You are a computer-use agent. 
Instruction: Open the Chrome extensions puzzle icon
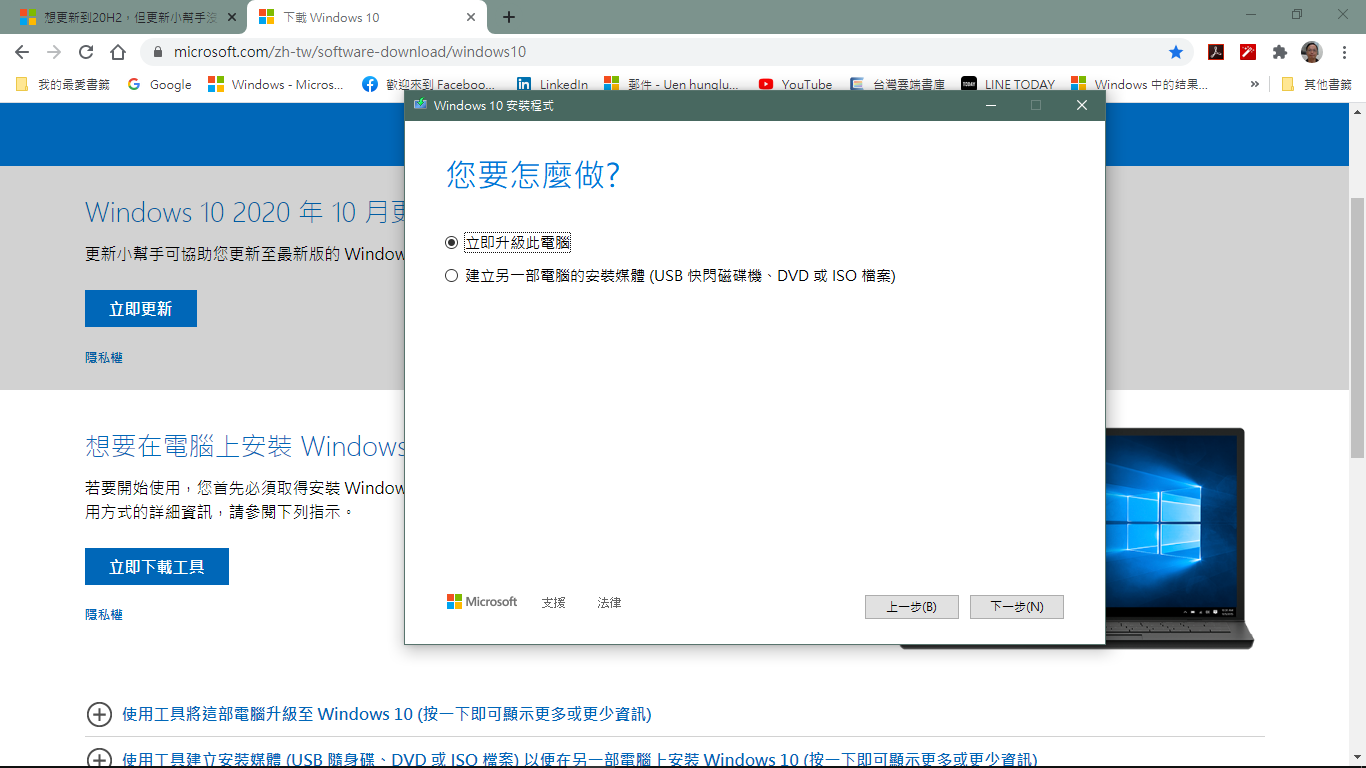1280,52
